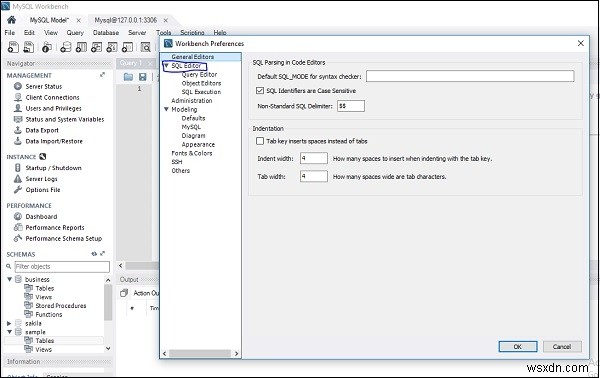Click the new SQL tab toolbar icon

(13, 47)
